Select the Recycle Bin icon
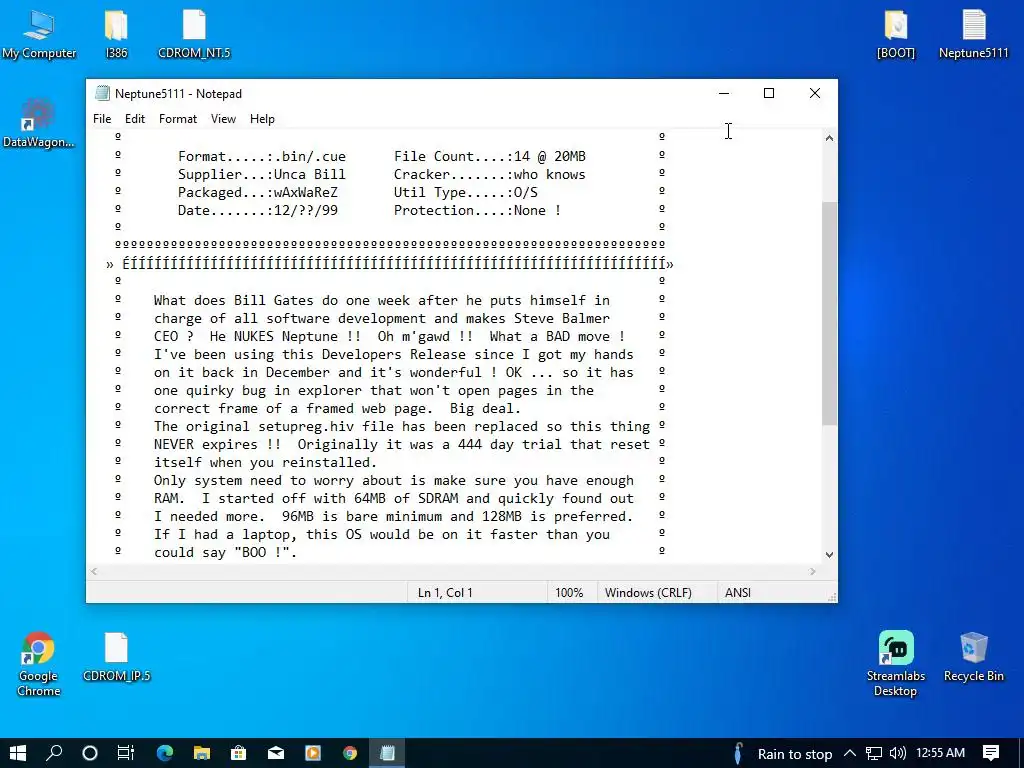 pyautogui.click(x=974, y=657)
